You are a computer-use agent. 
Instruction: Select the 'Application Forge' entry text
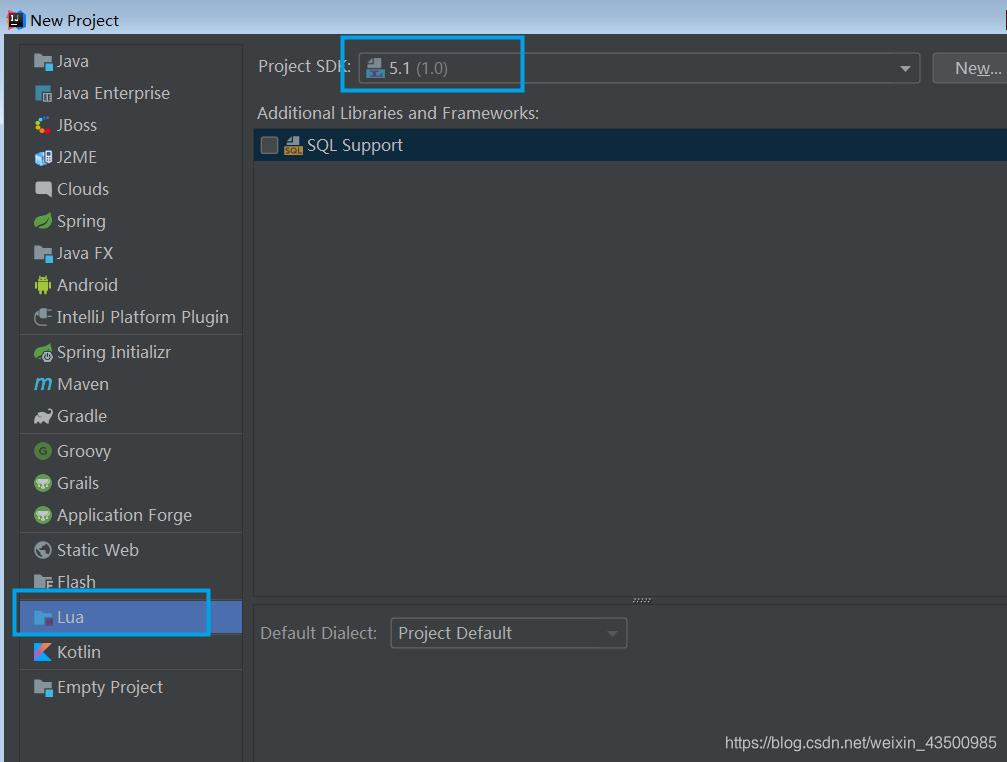click(x=125, y=515)
